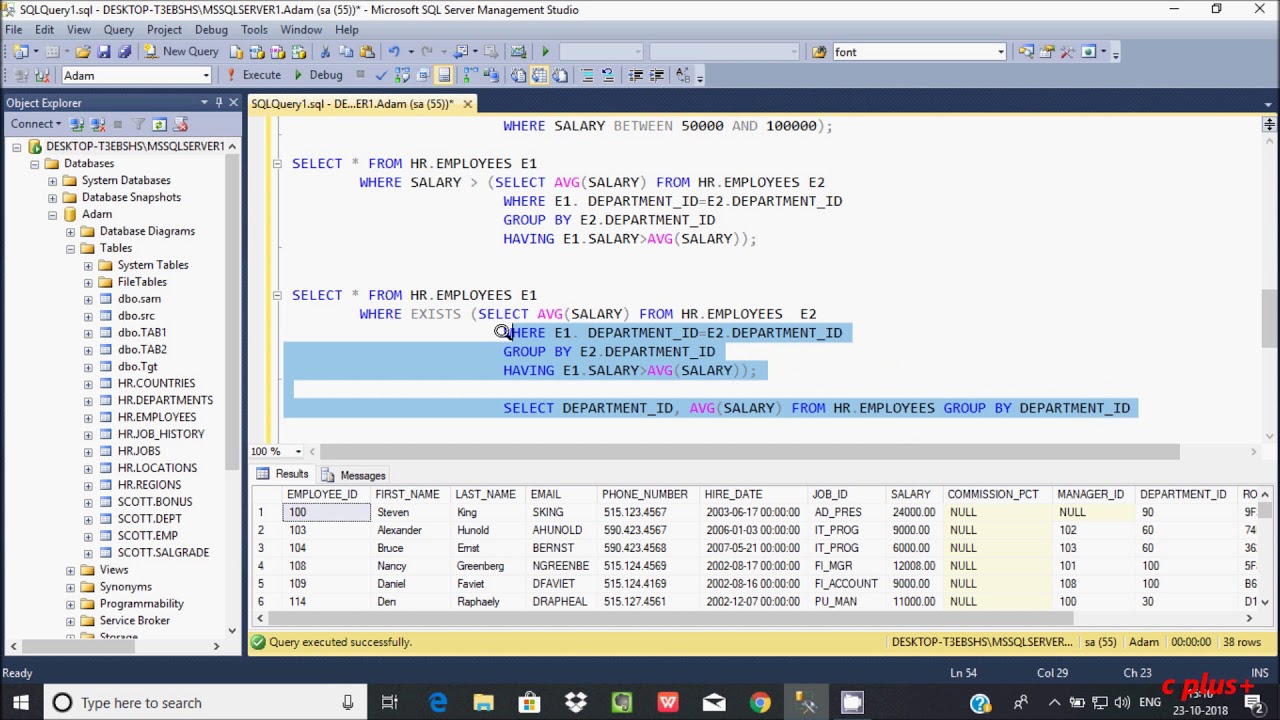Click the Parse checkmark icon

click(381, 75)
